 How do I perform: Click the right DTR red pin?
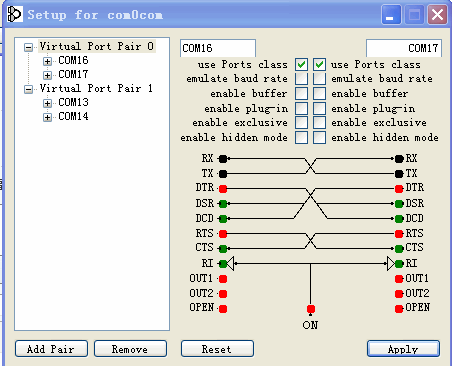[x=399, y=189]
